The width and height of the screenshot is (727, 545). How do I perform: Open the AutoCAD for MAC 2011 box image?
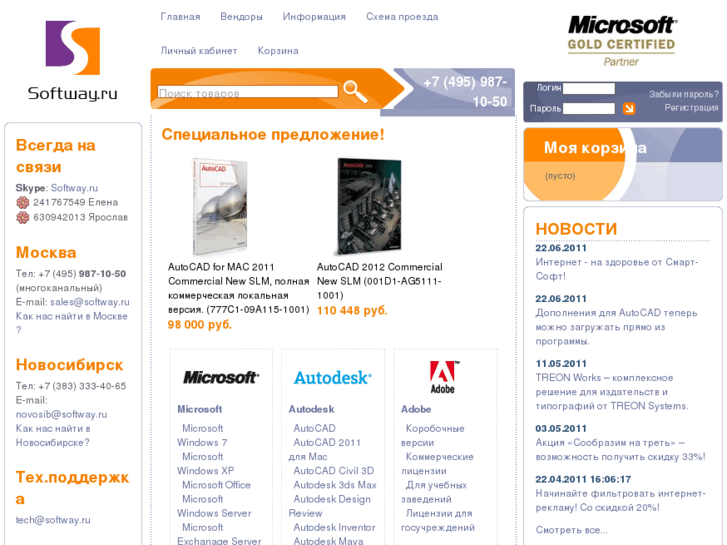(x=219, y=207)
